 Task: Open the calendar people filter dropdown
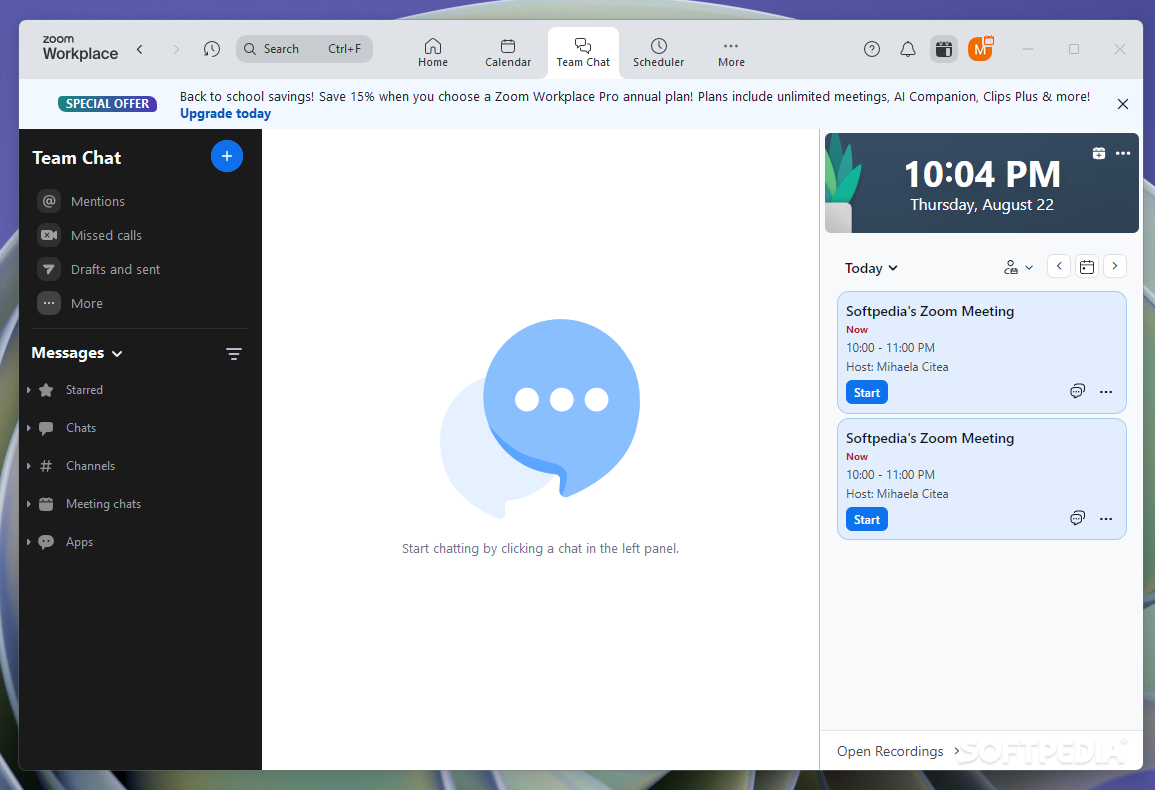1019,268
